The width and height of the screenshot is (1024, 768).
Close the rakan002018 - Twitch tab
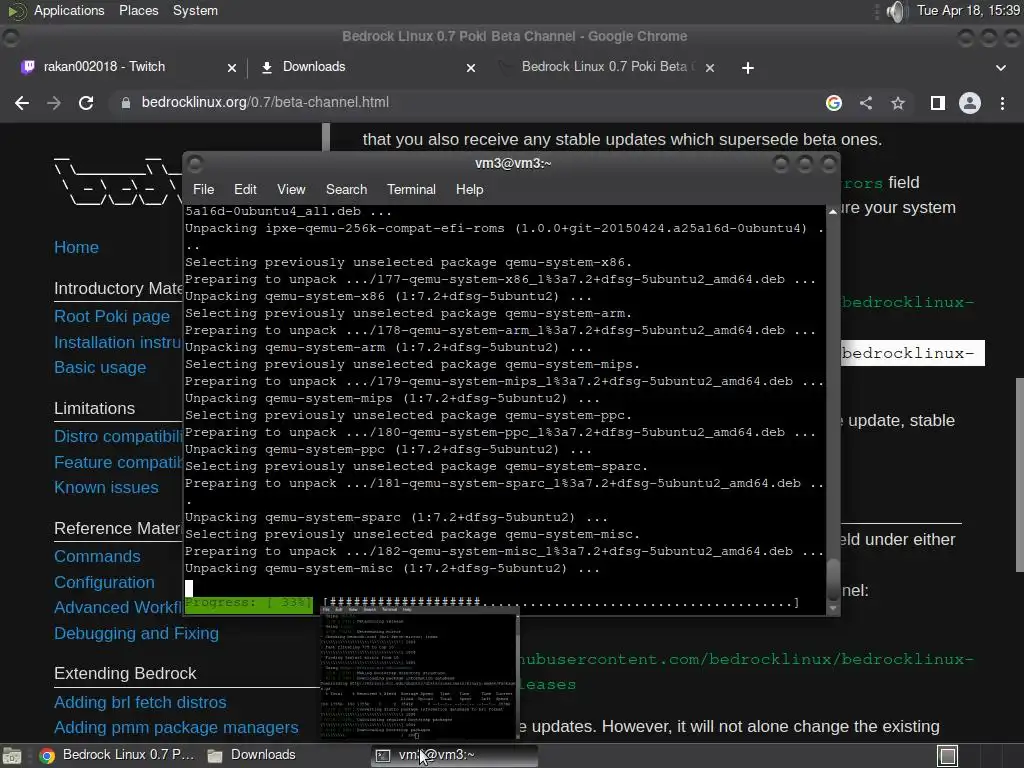click(x=232, y=68)
